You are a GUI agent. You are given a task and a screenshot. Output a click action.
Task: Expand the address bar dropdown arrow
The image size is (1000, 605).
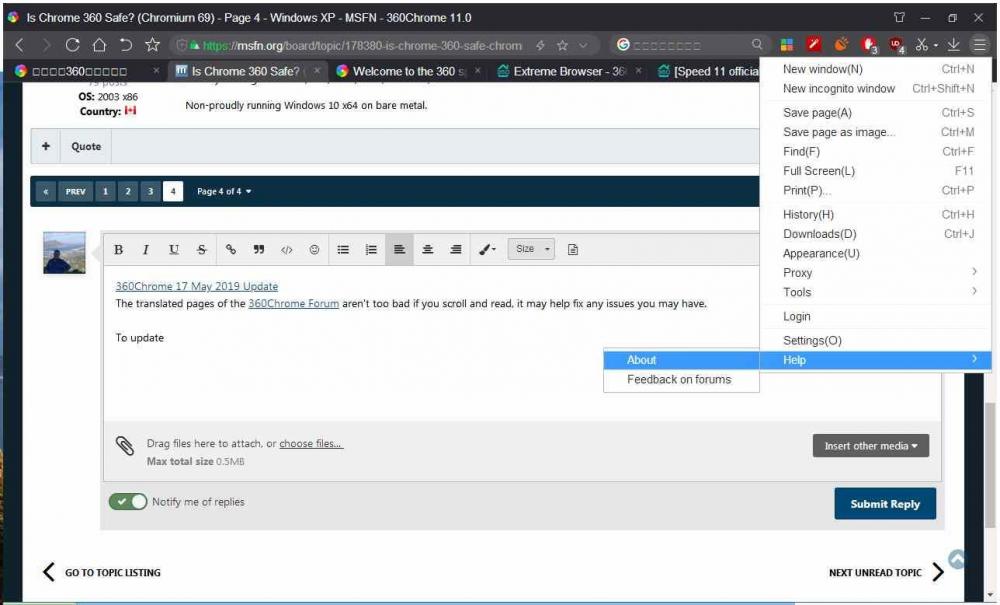[x=583, y=45]
